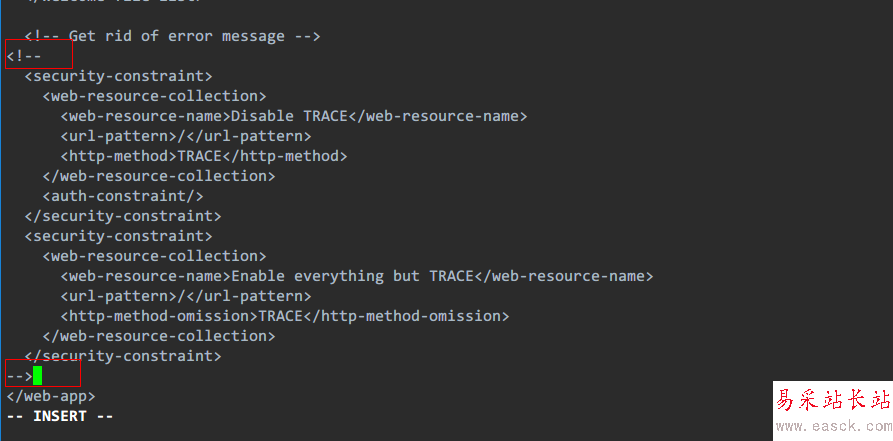893x441 pixels.
Task: Click the second <url-pattern> line
Action: tap(185, 296)
